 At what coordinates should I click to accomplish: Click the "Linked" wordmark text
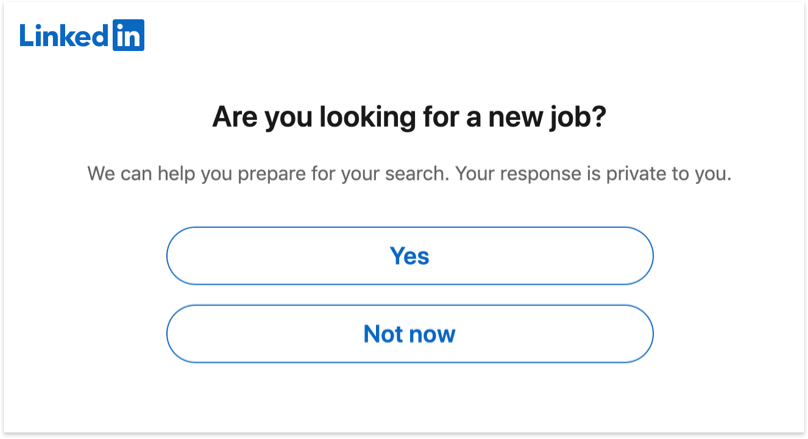pos(62,35)
